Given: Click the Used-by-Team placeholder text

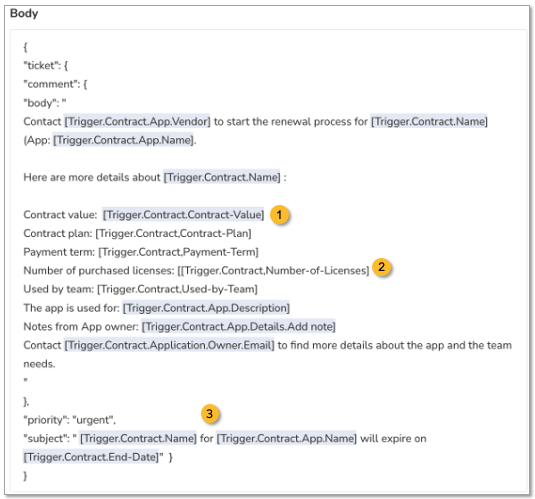Looking at the screenshot, I should tap(177, 289).
